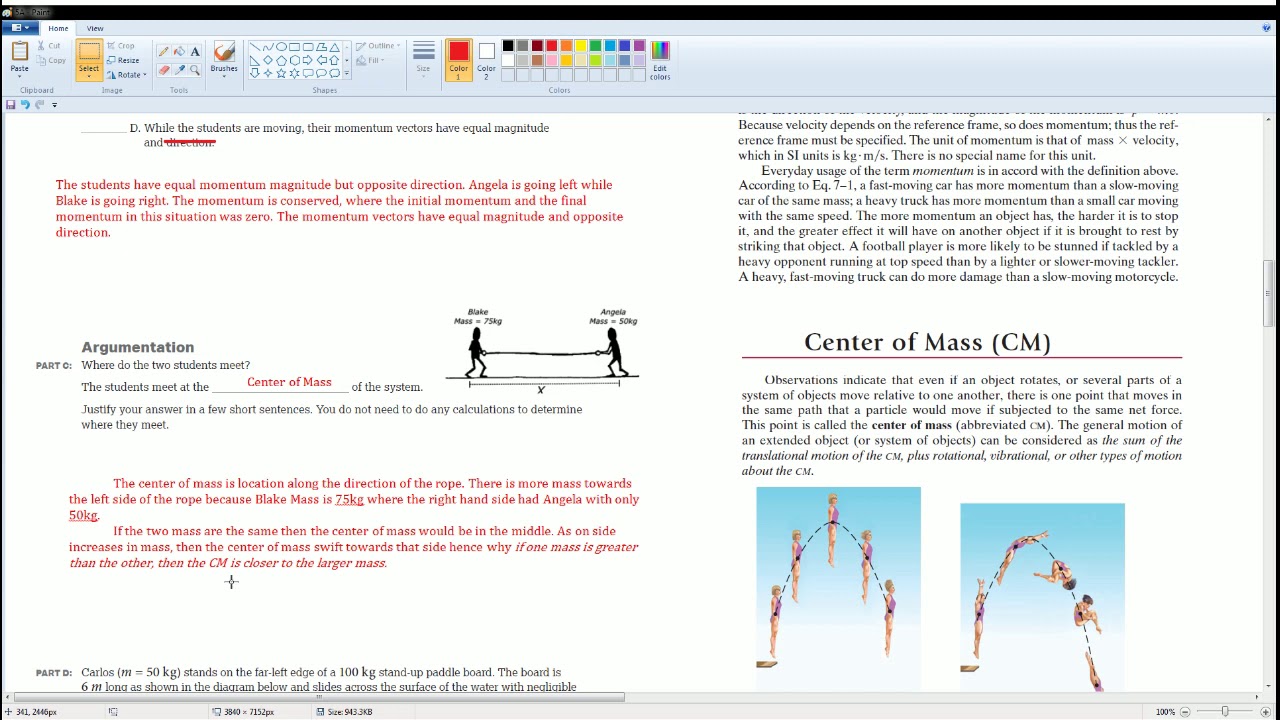Image resolution: width=1280 pixels, height=720 pixels.
Task: Select the Text tool
Action: (x=195, y=51)
